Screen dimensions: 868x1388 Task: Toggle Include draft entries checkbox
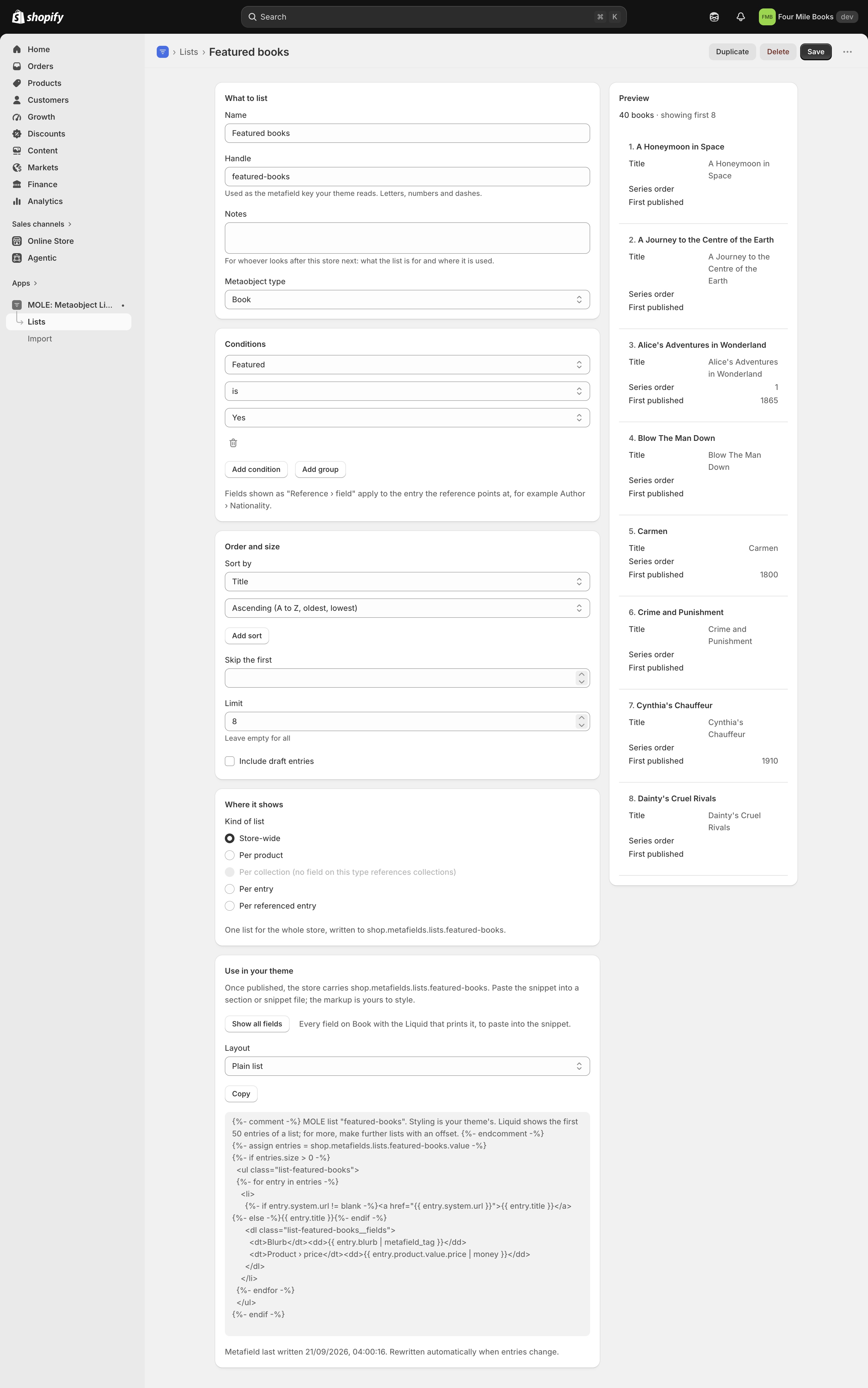tap(230, 761)
